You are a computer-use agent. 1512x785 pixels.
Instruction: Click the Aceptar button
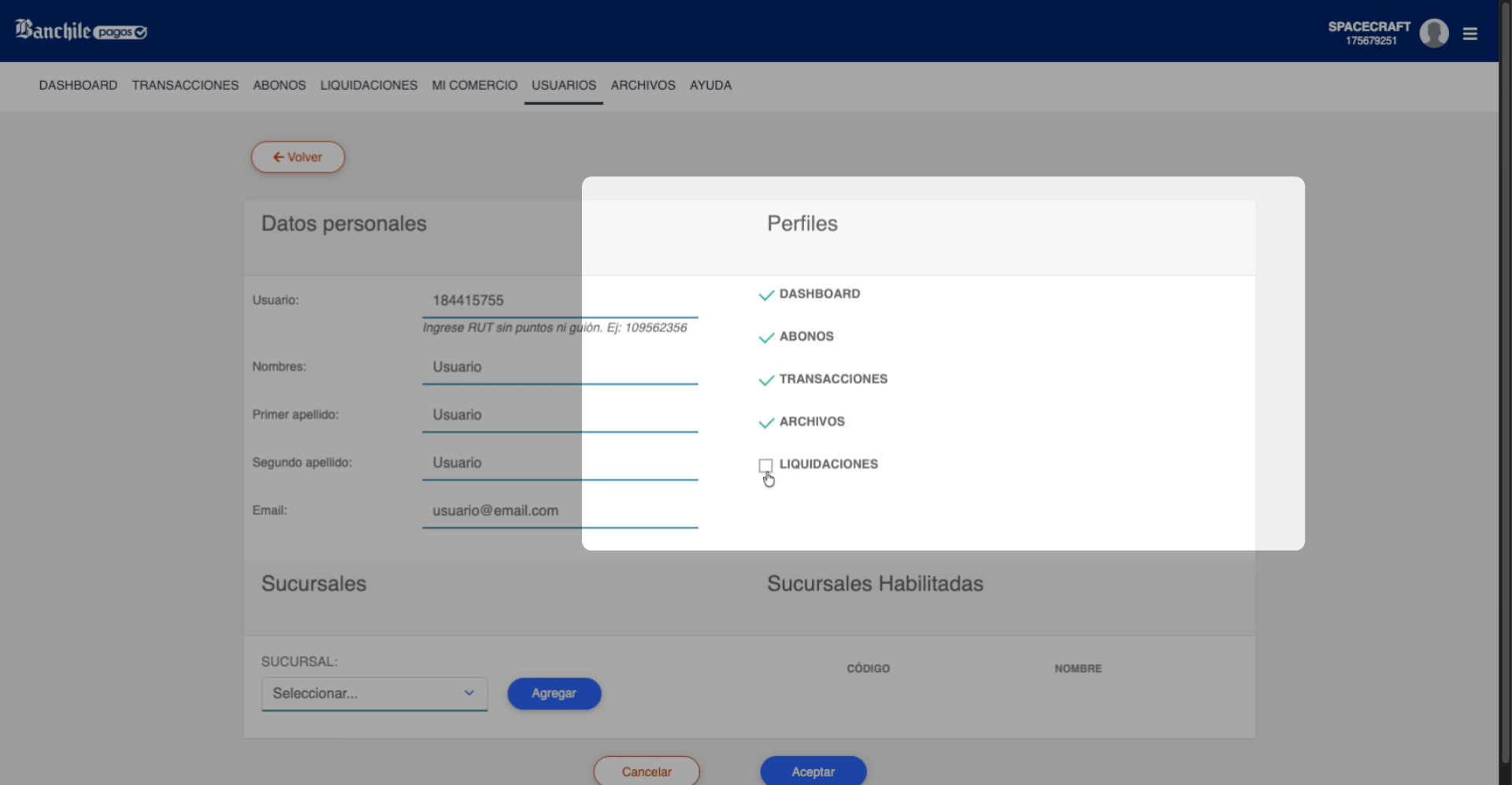tap(813, 772)
